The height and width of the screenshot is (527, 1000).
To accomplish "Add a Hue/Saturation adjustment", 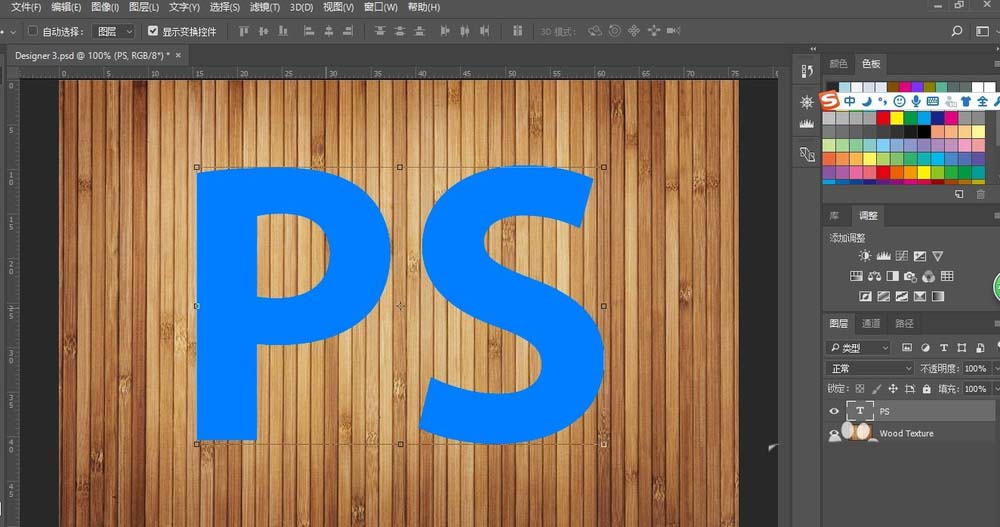I will point(856,276).
